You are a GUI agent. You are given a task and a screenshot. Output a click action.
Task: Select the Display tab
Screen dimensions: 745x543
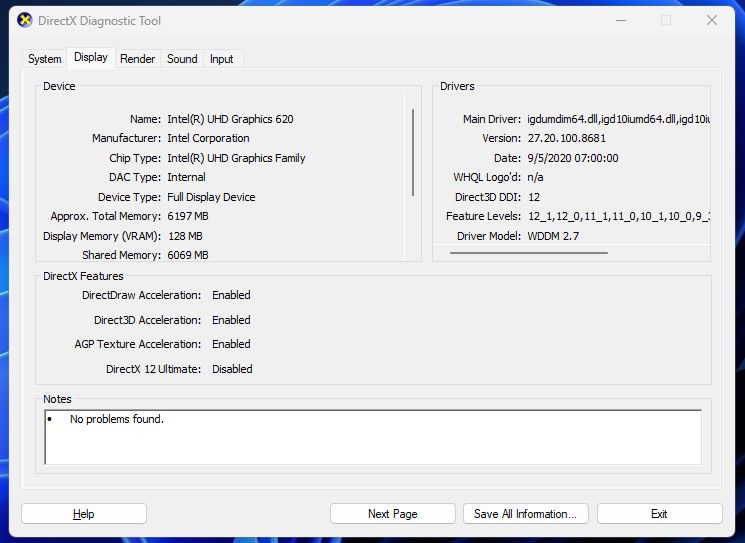pos(91,57)
